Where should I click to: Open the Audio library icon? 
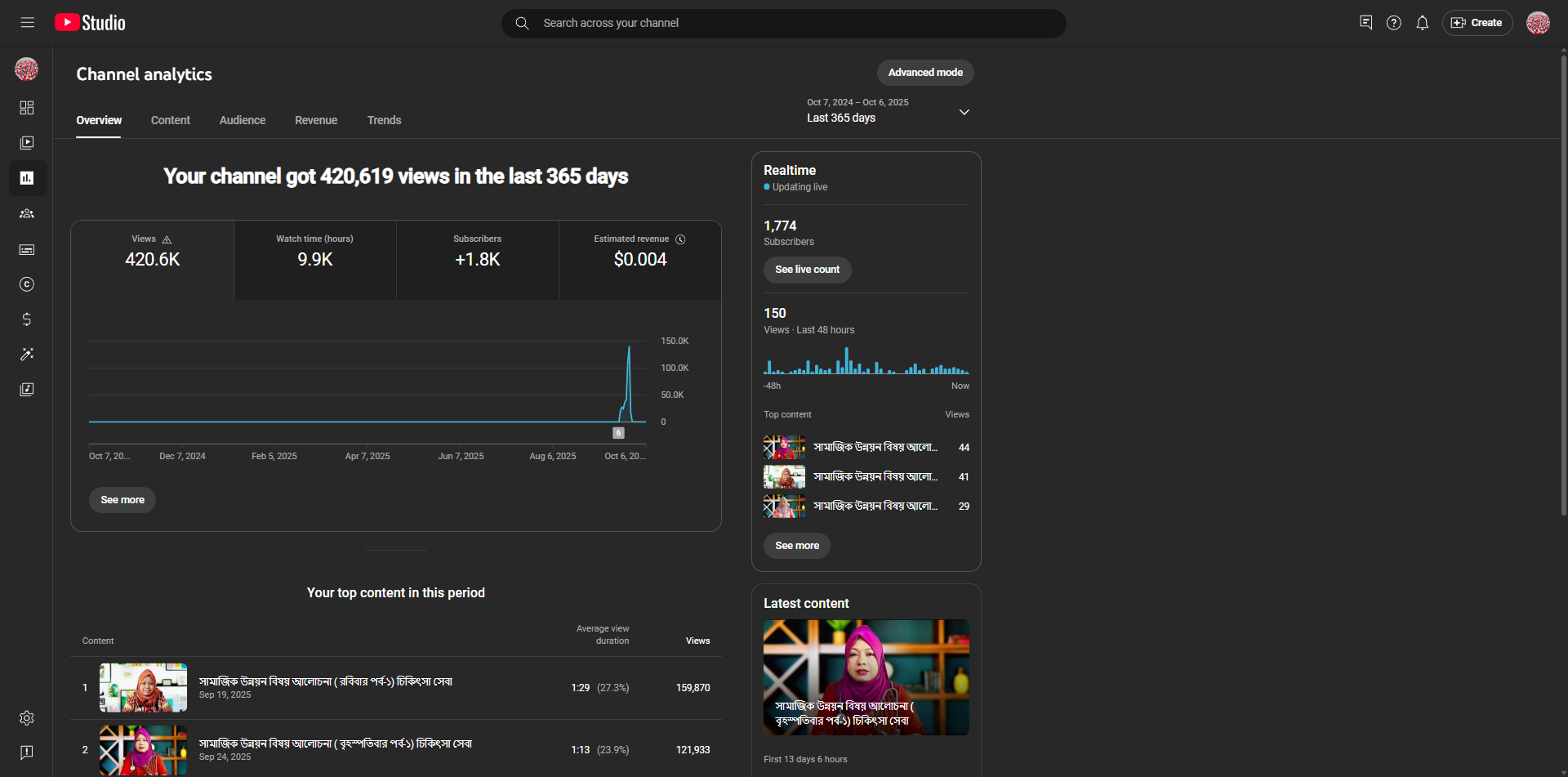click(x=27, y=390)
